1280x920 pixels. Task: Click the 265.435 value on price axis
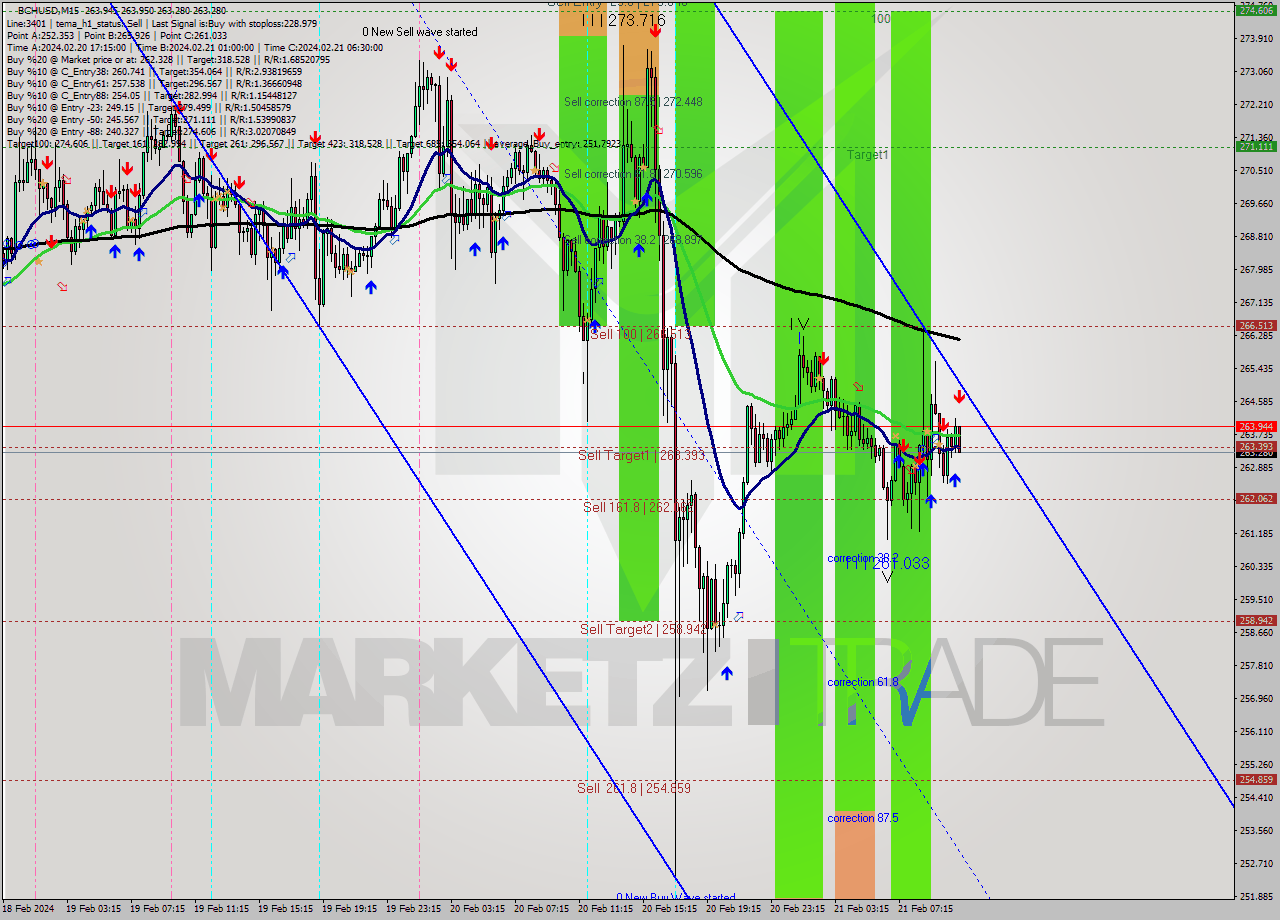[1256, 369]
